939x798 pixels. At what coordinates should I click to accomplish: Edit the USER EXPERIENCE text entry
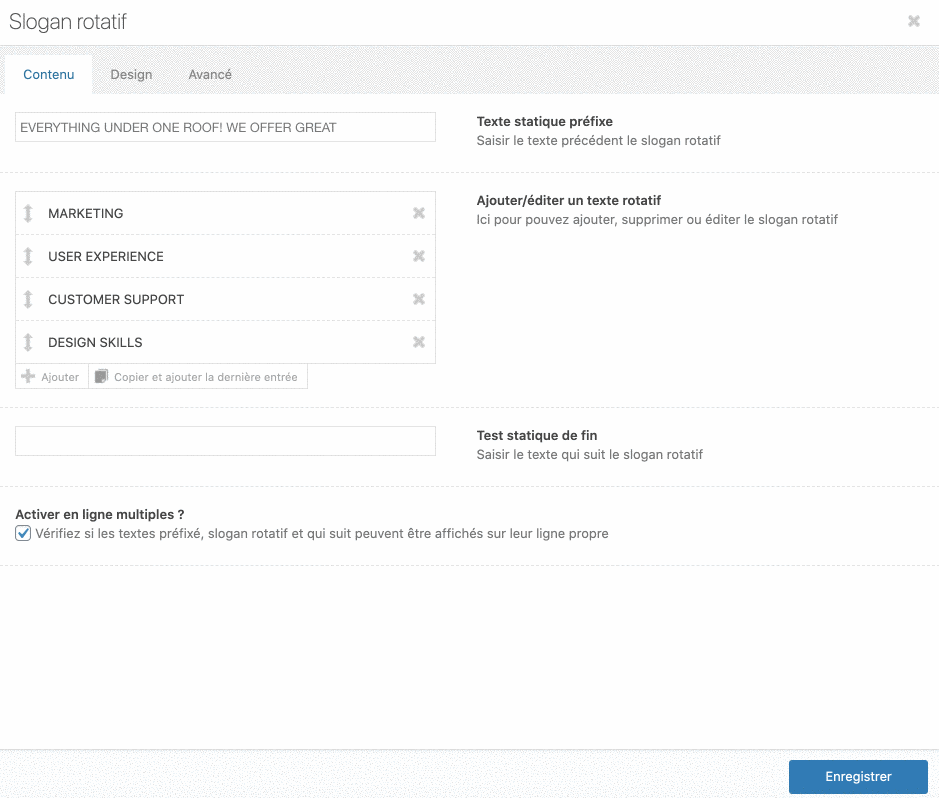click(x=220, y=256)
